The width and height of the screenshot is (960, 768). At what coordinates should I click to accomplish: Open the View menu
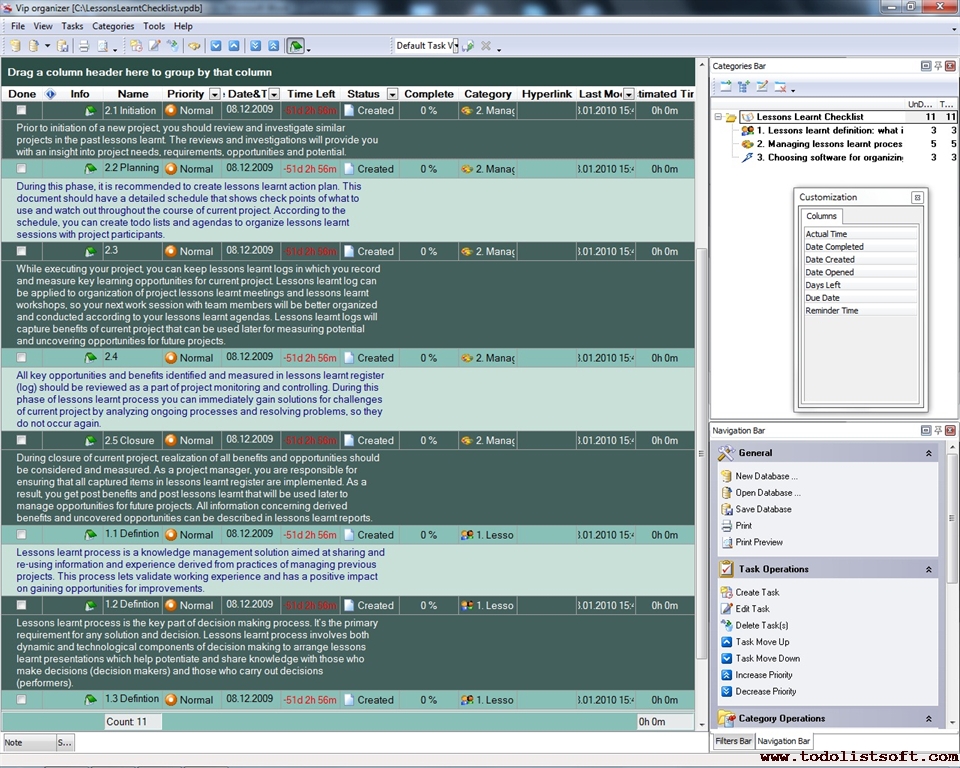point(43,26)
